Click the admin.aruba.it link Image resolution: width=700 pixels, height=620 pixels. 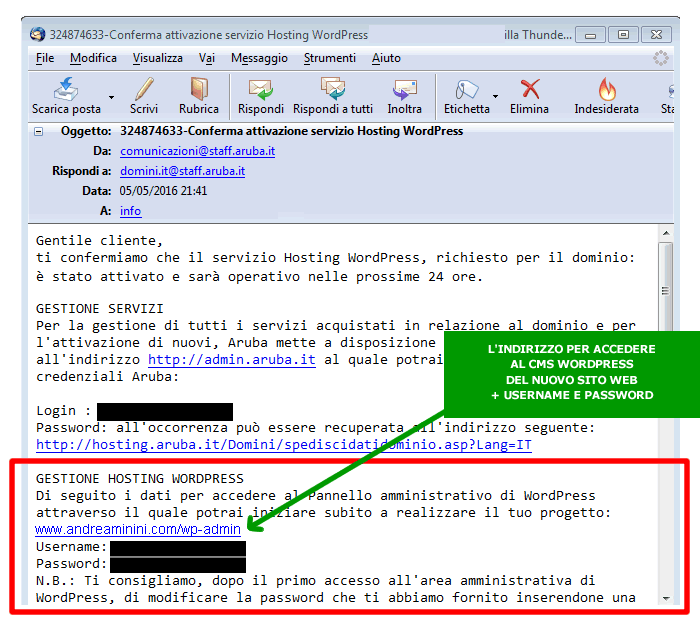click(x=232, y=359)
